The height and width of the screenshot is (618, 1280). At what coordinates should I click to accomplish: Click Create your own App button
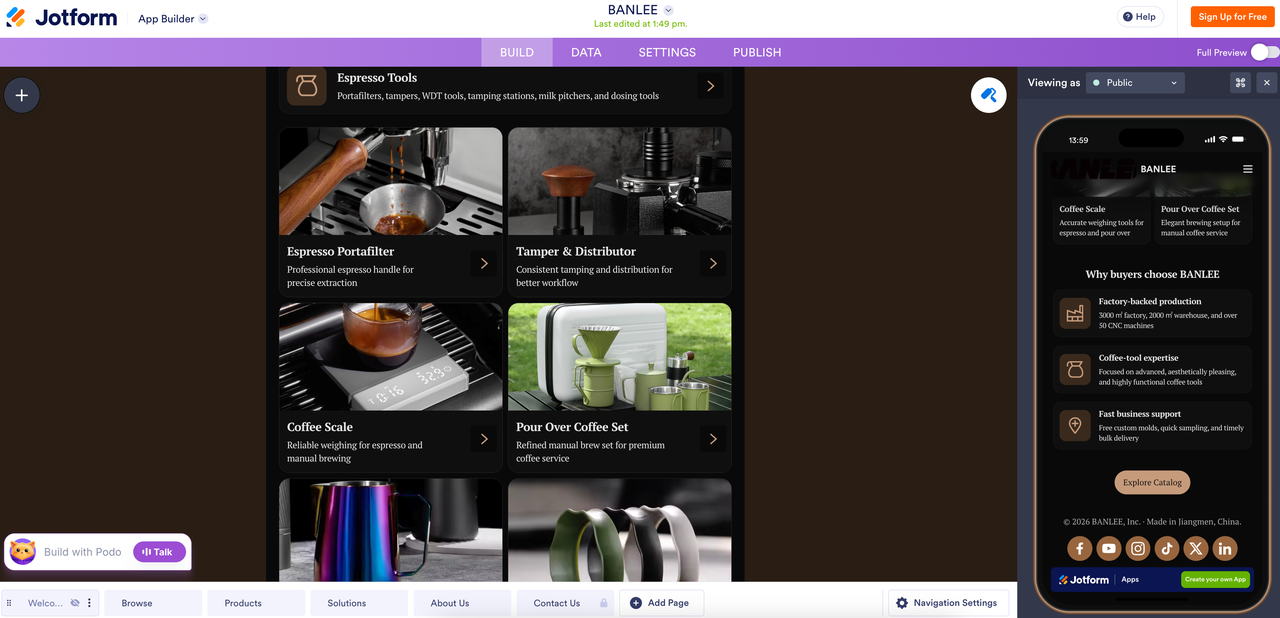pos(1215,579)
